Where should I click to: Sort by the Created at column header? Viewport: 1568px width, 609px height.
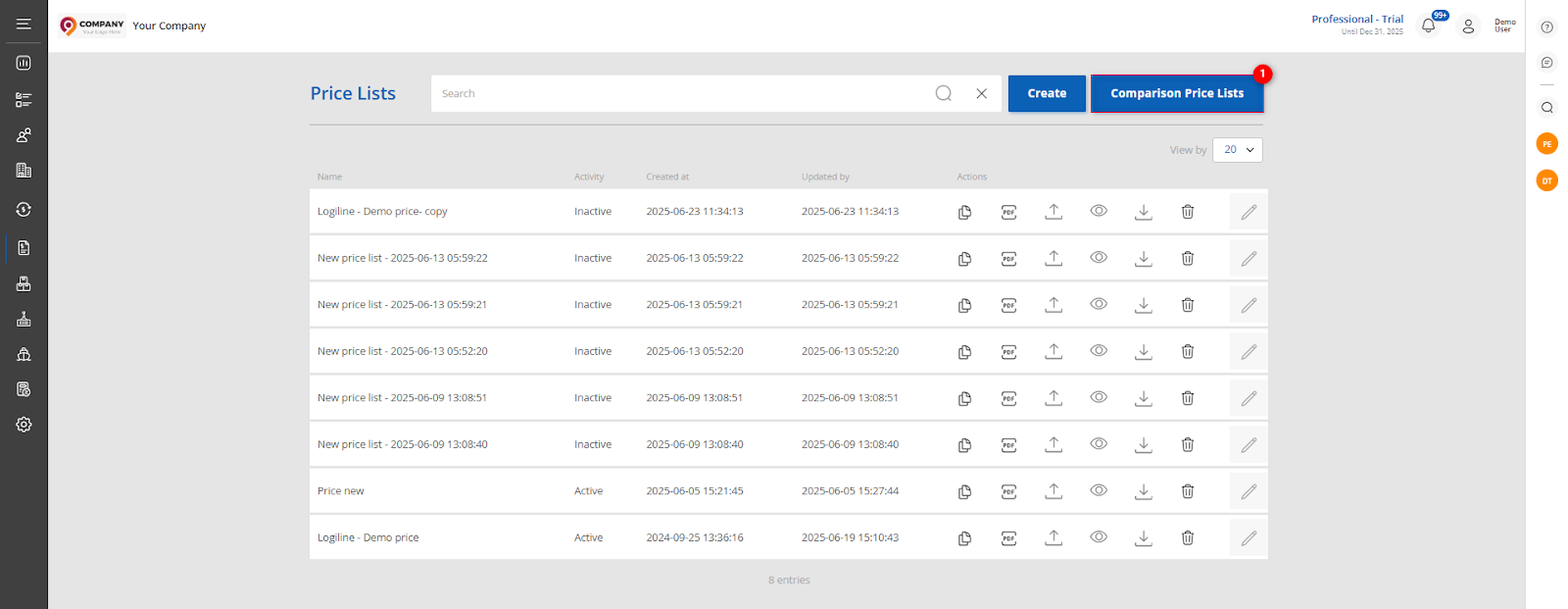tap(667, 177)
